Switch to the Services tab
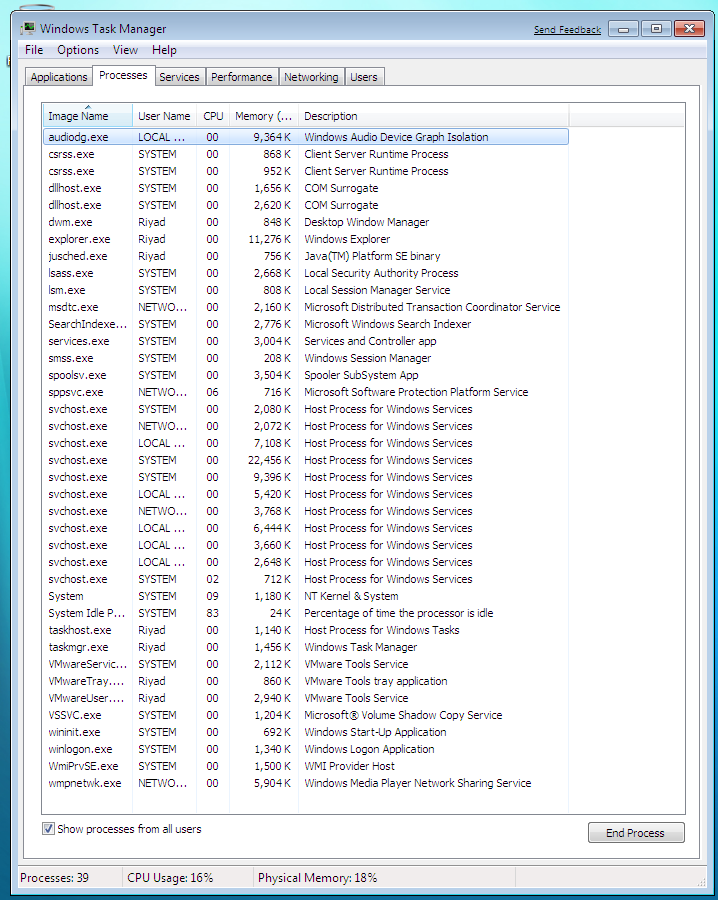Image resolution: width=718 pixels, height=900 pixels. click(x=179, y=77)
